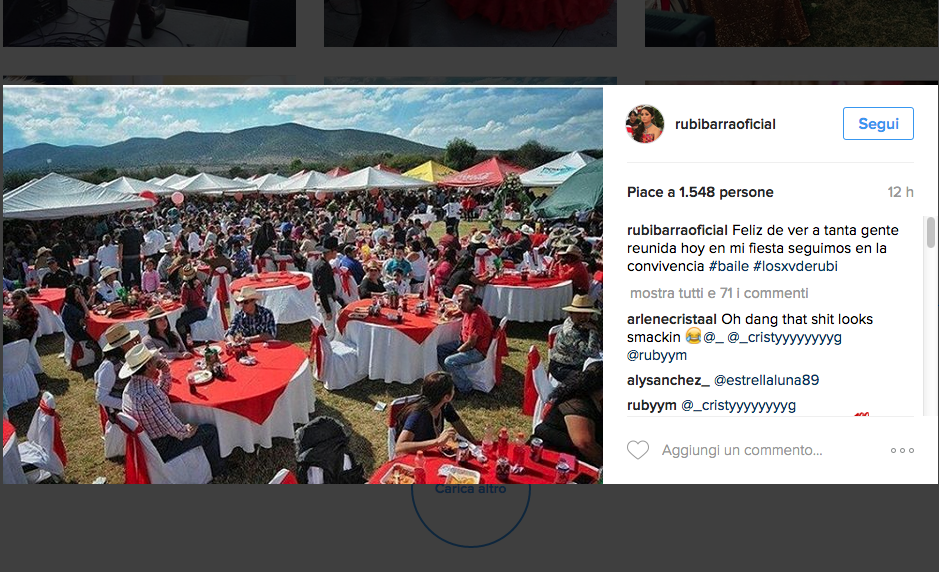Open rubyym commenter's profile

click(x=652, y=405)
